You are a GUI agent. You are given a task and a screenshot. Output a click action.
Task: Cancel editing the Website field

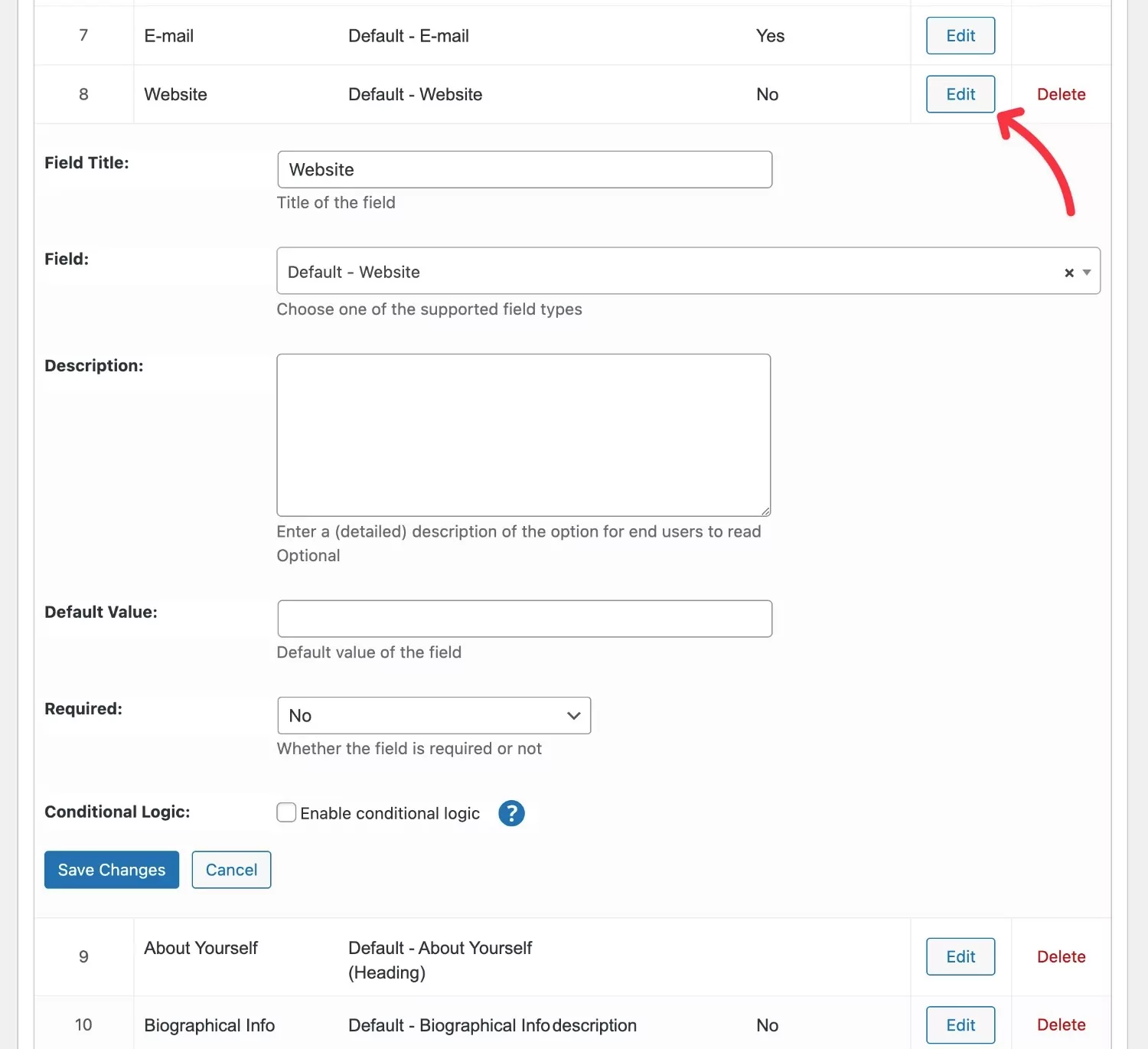coord(231,870)
